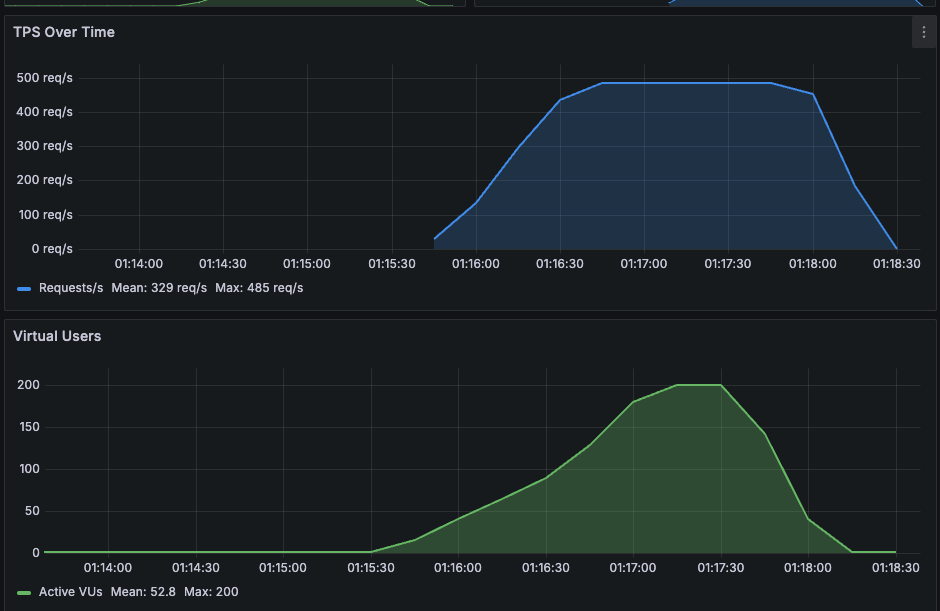The height and width of the screenshot is (611, 940).
Task: Click the '400 req/s' axis label
Action: click(x=44, y=112)
